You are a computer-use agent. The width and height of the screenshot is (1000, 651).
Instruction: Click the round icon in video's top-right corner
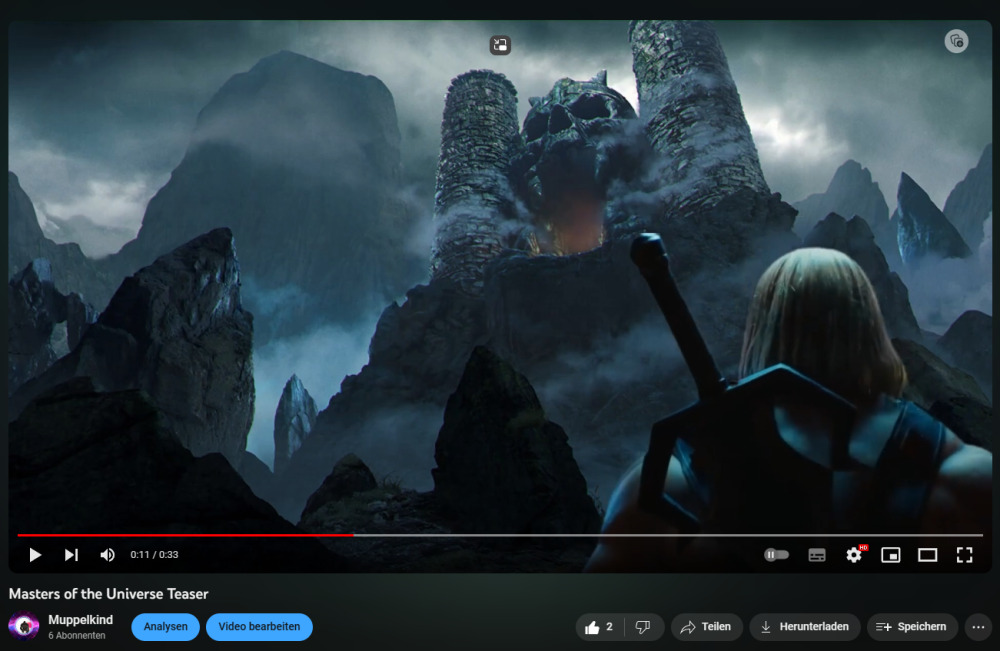click(x=956, y=41)
